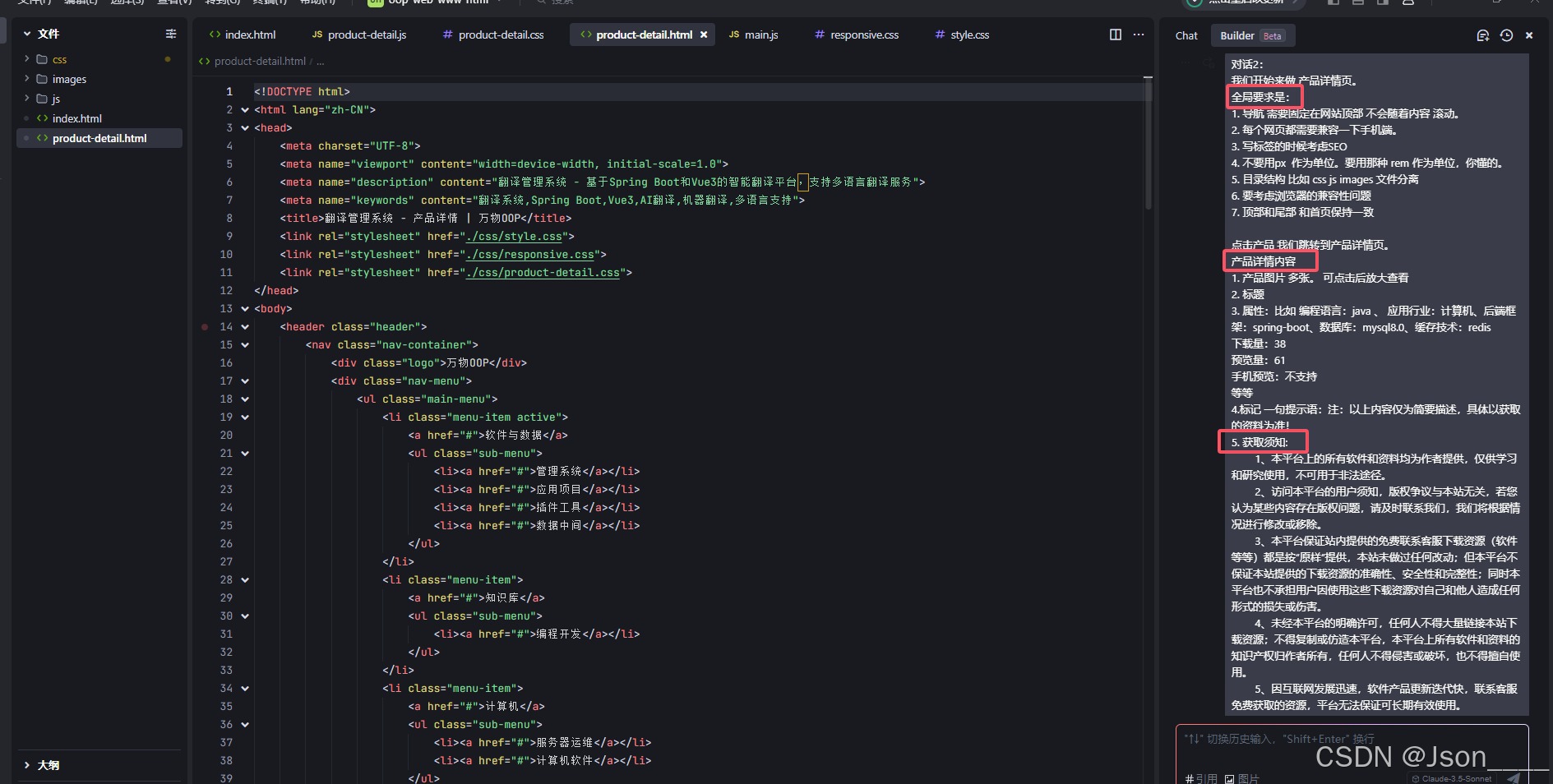1553x784 pixels.
Task: Send the message with the paper plane icon
Action: click(1514, 778)
